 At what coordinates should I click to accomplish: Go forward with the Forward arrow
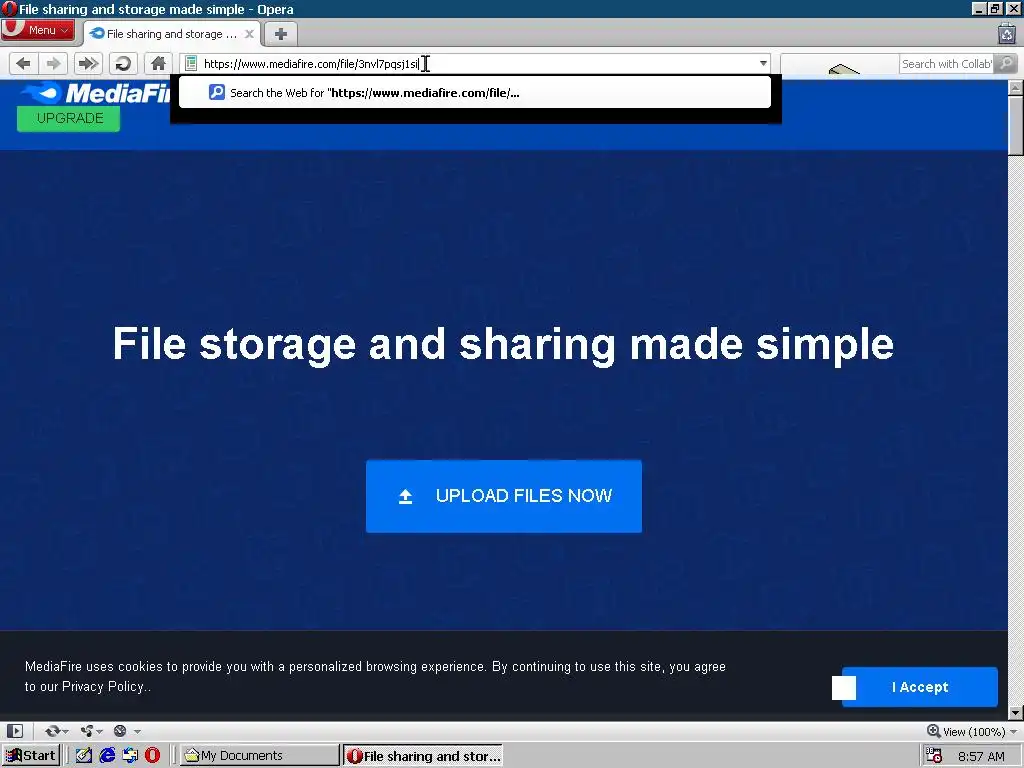(54, 63)
